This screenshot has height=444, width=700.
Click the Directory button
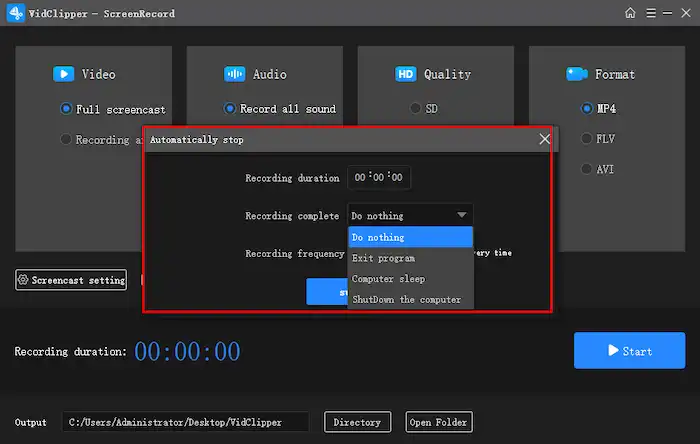(x=357, y=422)
